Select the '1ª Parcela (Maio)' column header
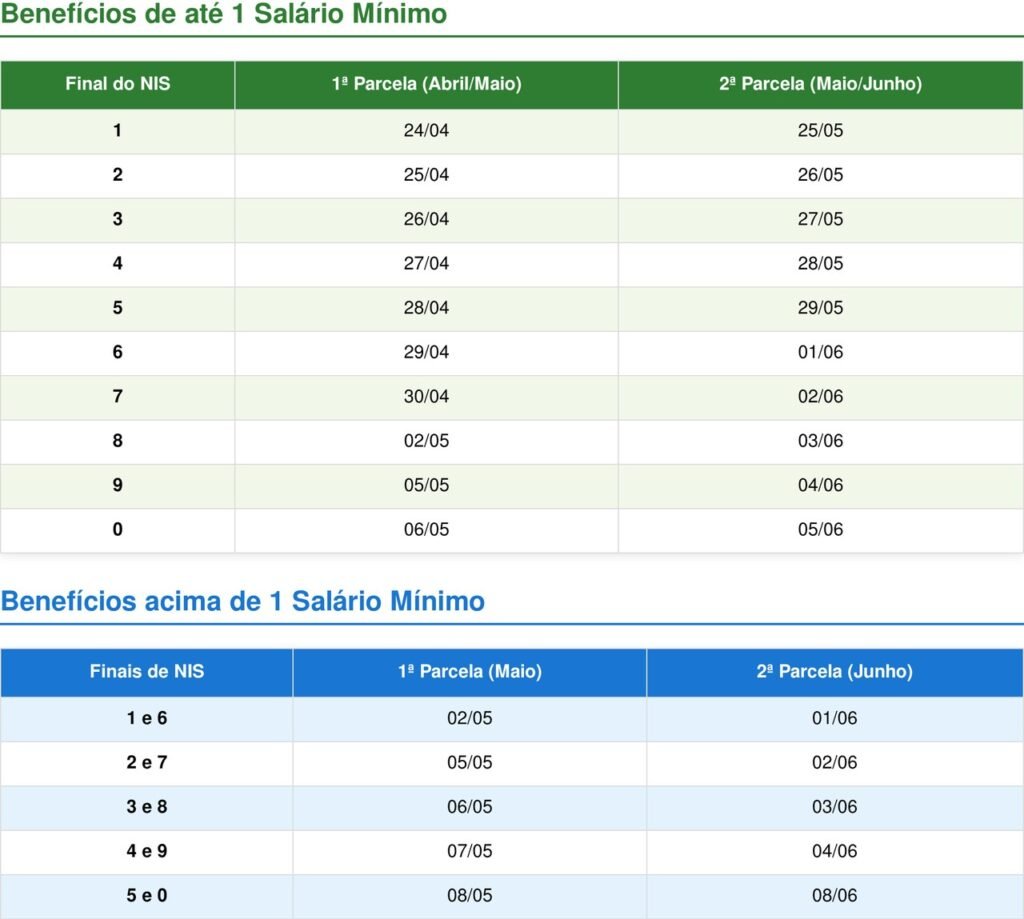Screen dimensions: 1024x919 pos(468,672)
